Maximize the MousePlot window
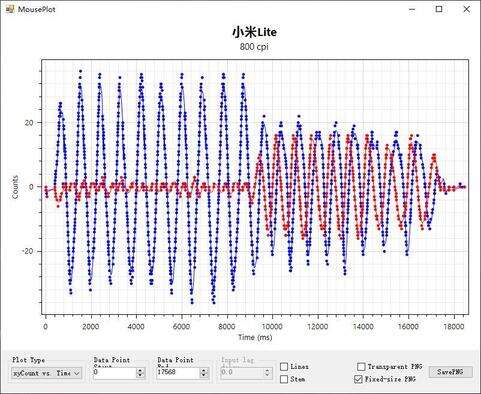This screenshot has width=481, height=394. (x=439, y=9)
